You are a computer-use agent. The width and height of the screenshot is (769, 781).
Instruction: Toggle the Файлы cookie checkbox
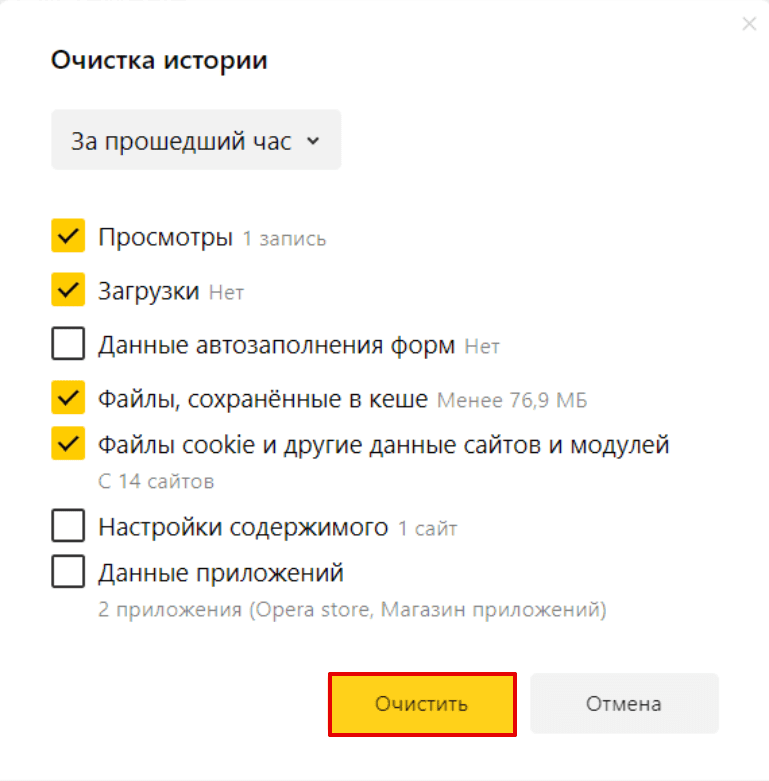[68, 443]
